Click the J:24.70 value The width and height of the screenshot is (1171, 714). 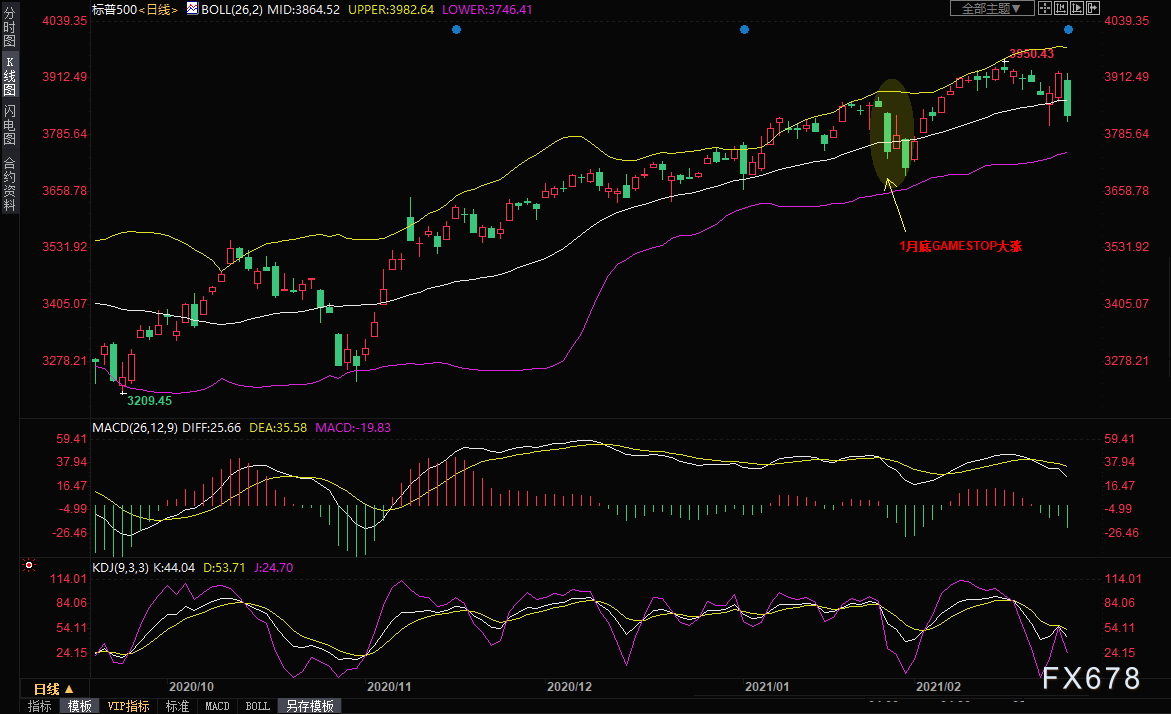273,568
